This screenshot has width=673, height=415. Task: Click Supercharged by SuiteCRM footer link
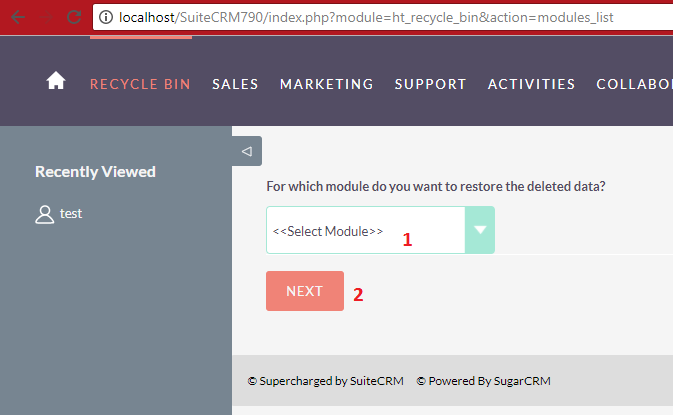[326, 381]
